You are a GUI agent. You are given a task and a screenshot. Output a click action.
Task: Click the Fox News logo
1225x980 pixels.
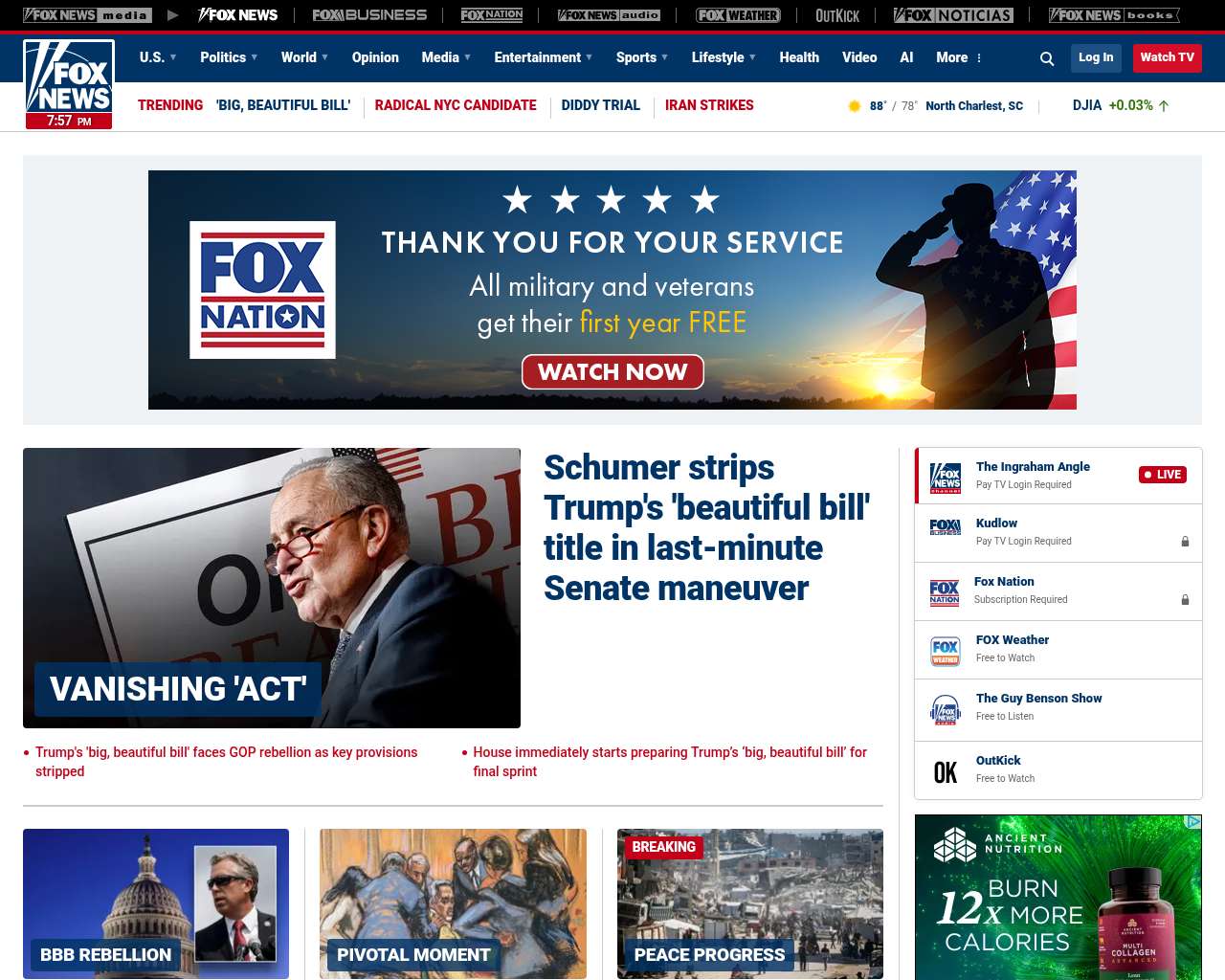click(x=69, y=84)
